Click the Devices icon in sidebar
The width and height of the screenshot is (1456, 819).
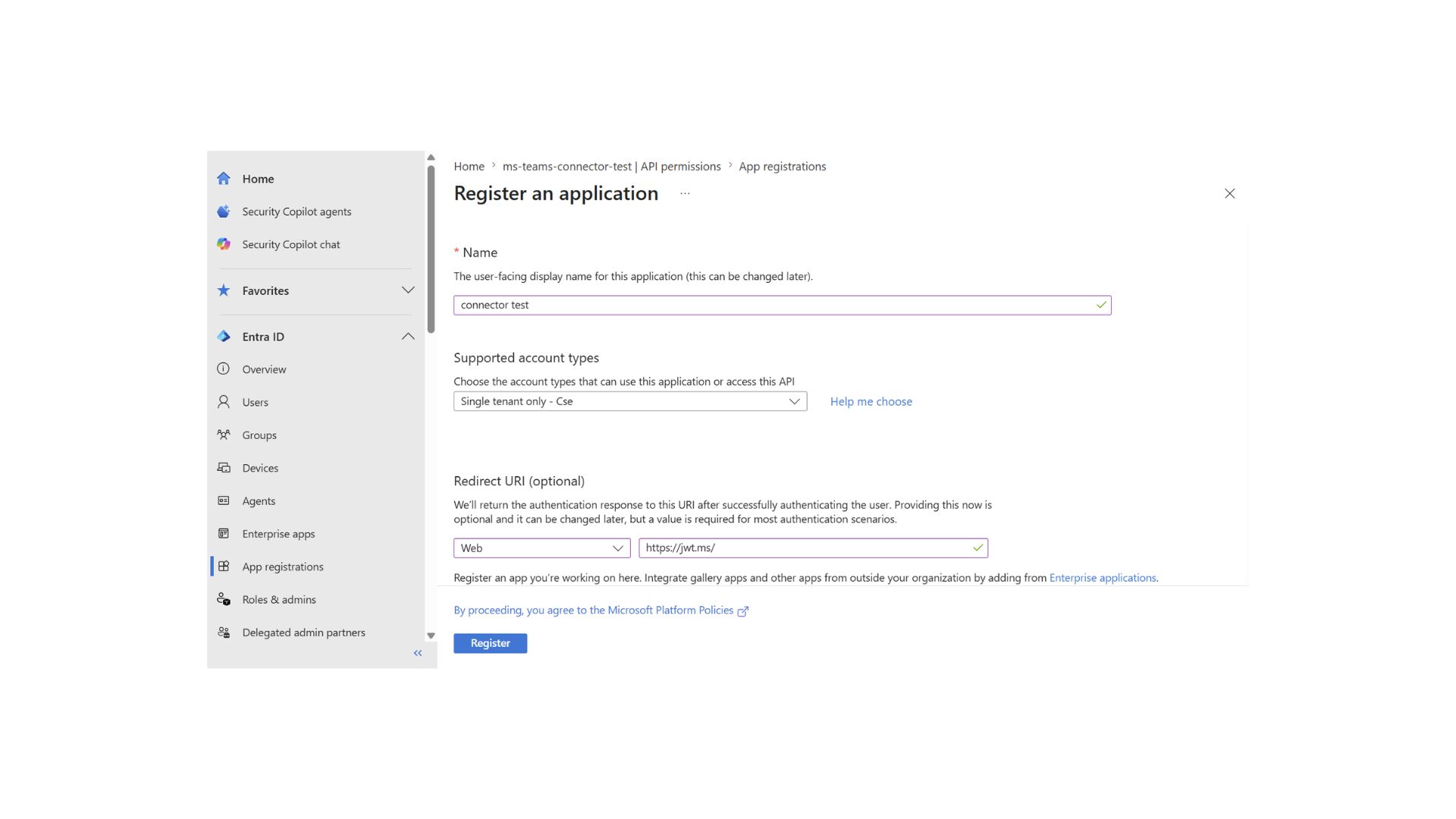pos(223,468)
